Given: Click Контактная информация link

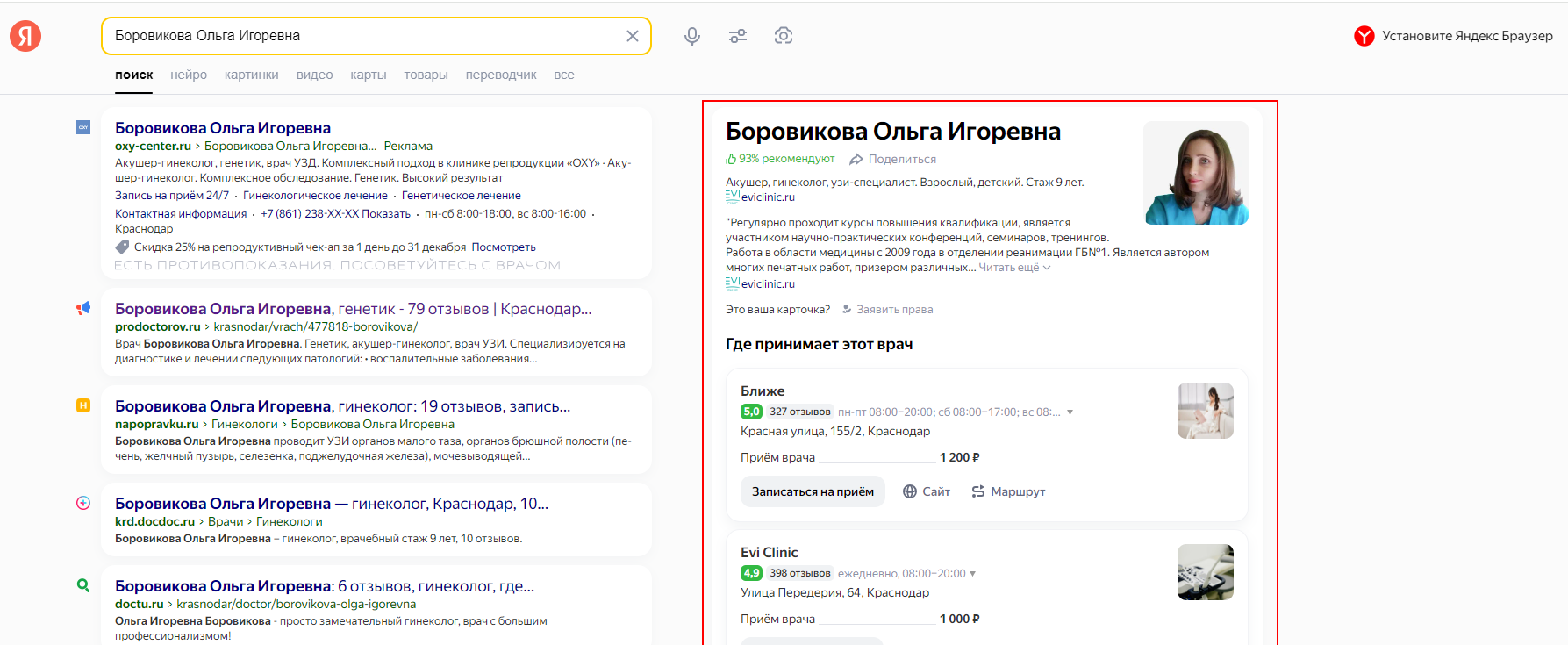Looking at the screenshot, I should pos(181,214).
